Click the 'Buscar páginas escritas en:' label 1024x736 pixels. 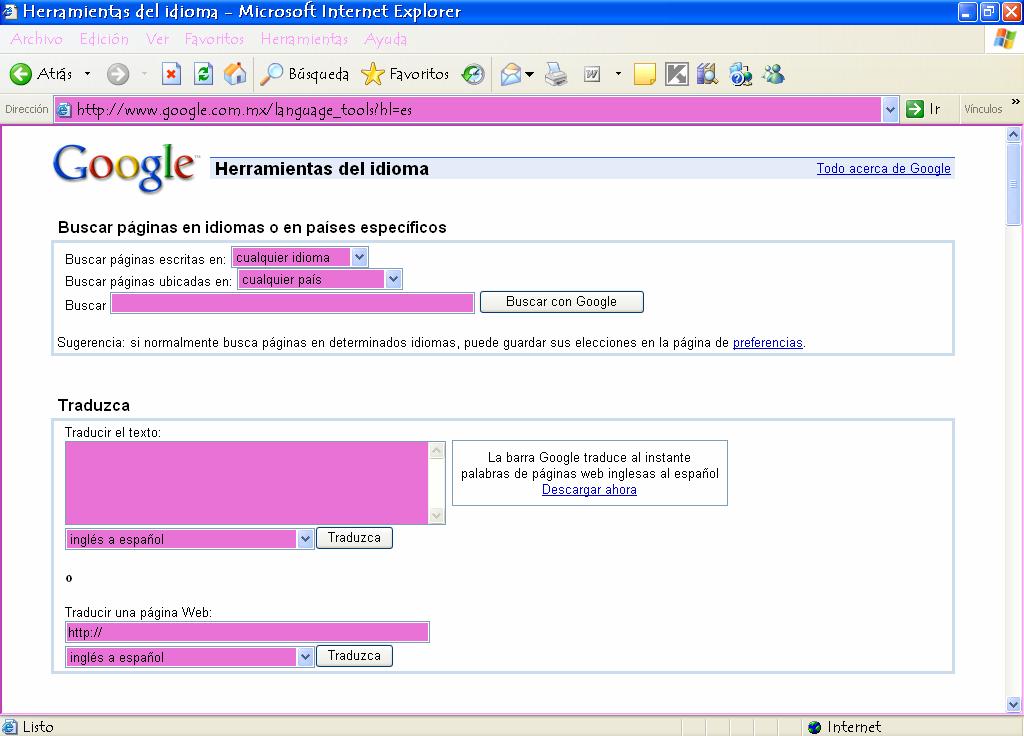[146, 259]
